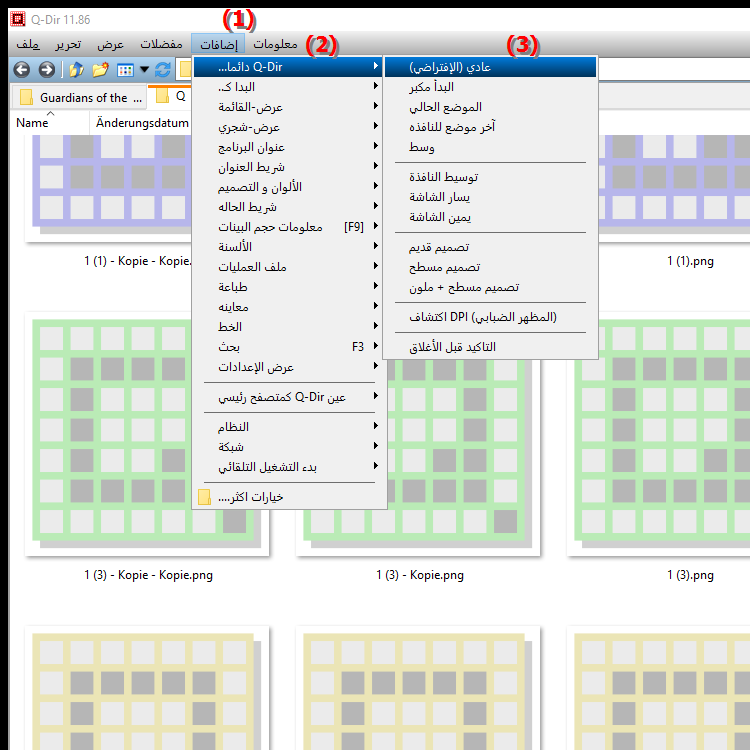Open the بدء التشغيل التلقائي submenu
Image resolution: width=750 pixels, height=750 pixels.
pyautogui.click(x=288, y=467)
